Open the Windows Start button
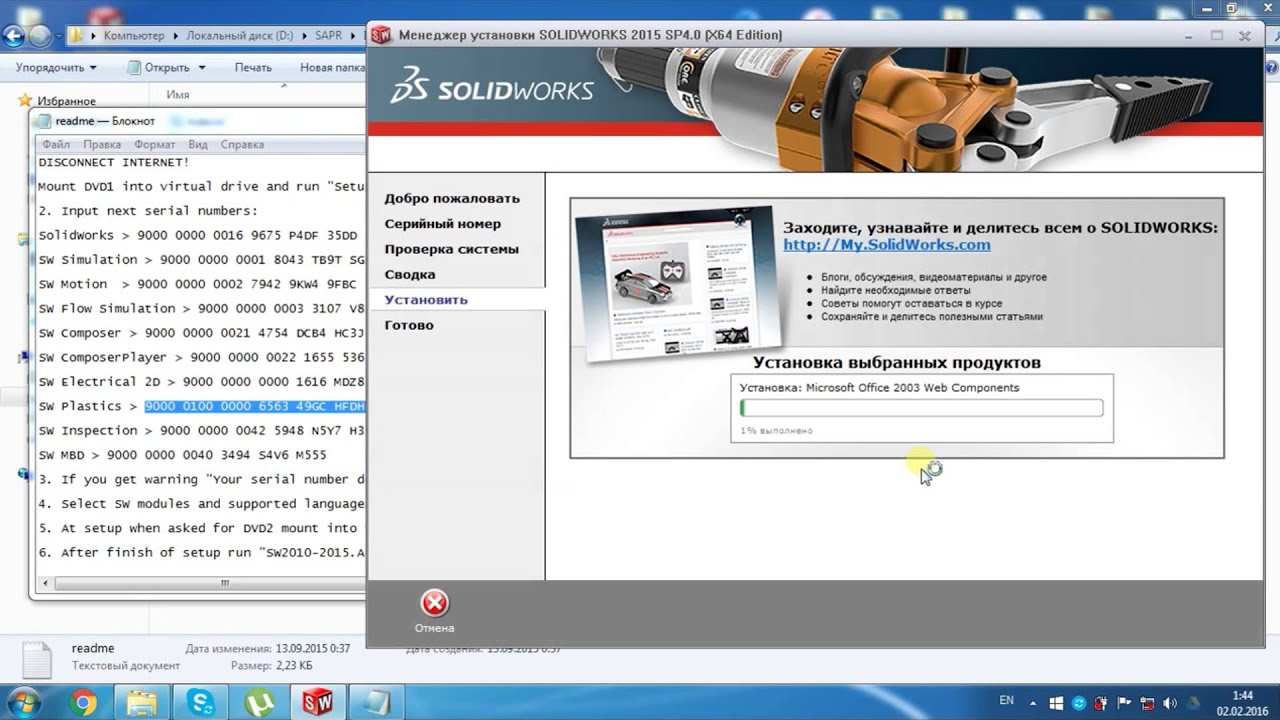1280x720 pixels. (x=22, y=702)
